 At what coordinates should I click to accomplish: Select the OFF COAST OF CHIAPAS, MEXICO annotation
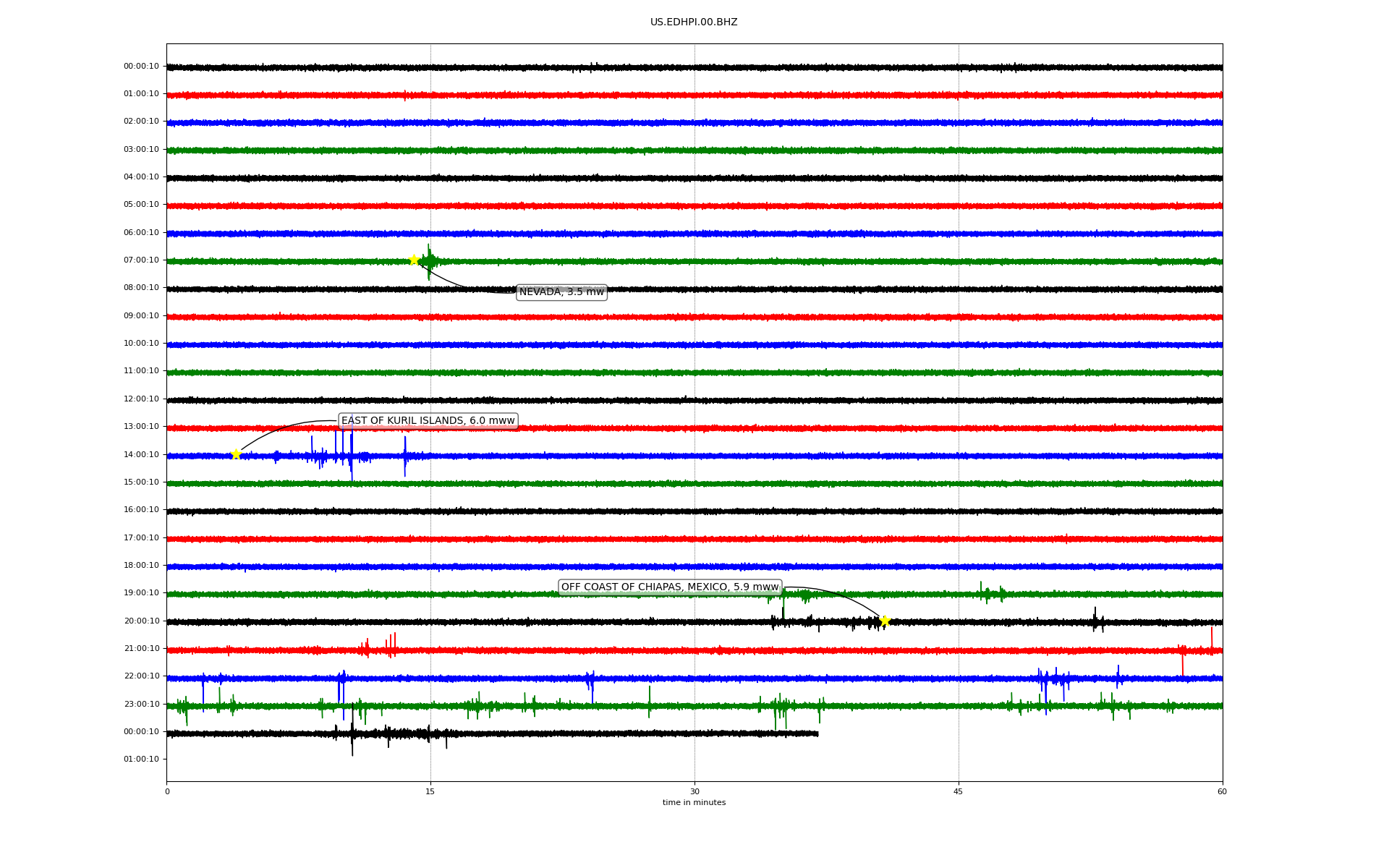(x=671, y=587)
